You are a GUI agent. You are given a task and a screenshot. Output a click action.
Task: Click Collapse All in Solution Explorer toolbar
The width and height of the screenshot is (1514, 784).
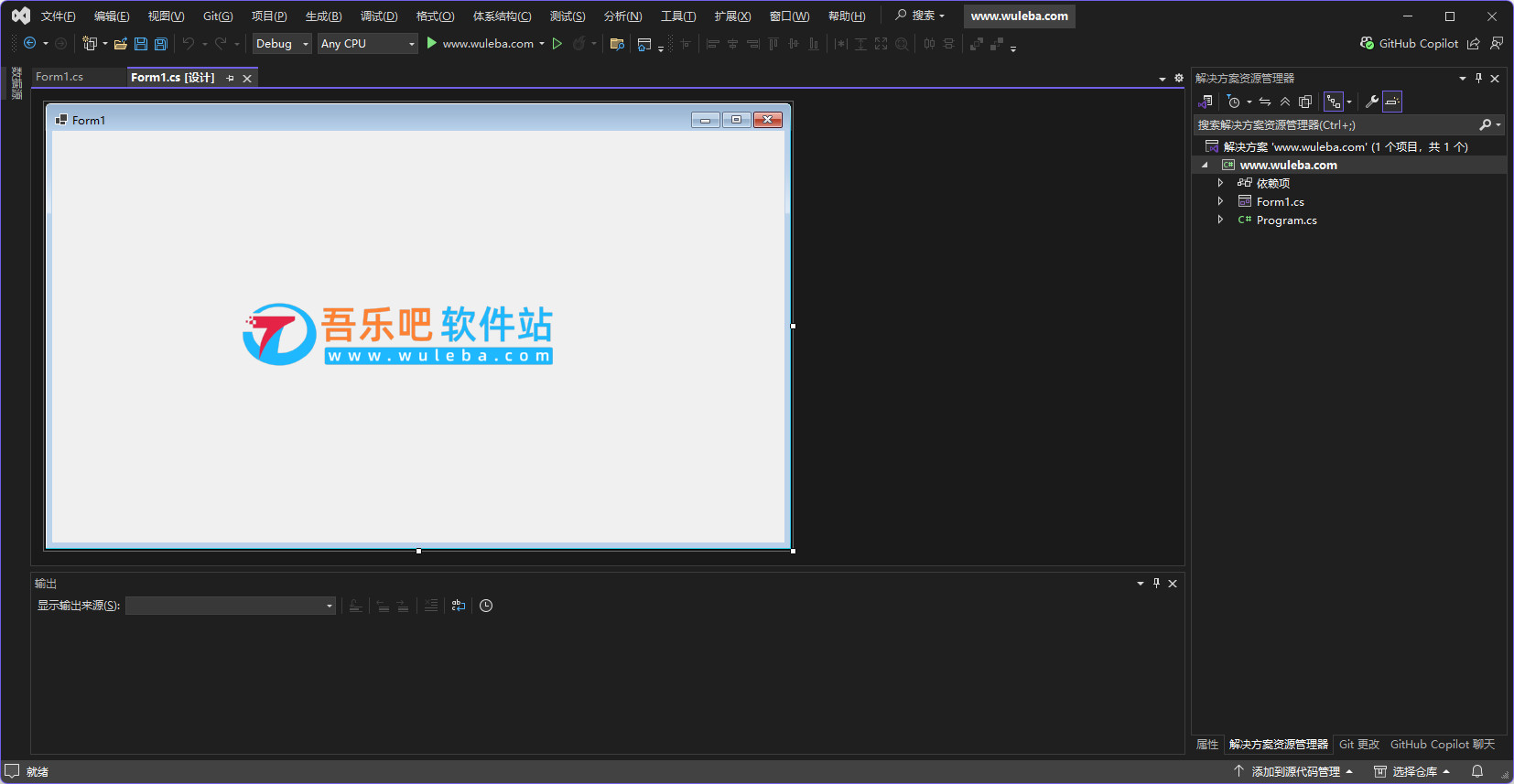(1285, 102)
